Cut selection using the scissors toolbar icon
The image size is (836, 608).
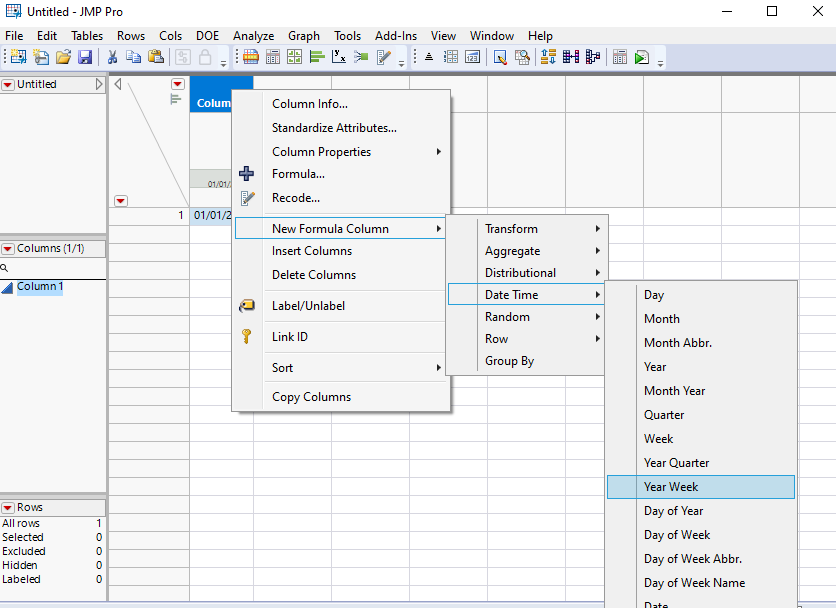[x=113, y=57]
